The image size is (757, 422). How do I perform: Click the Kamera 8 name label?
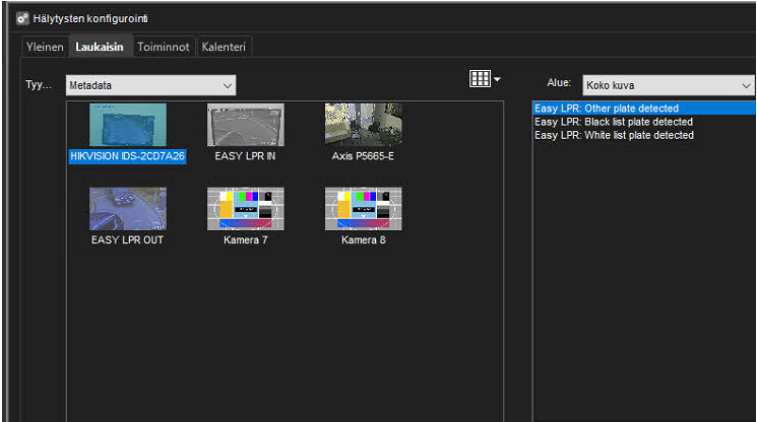click(363, 240)
